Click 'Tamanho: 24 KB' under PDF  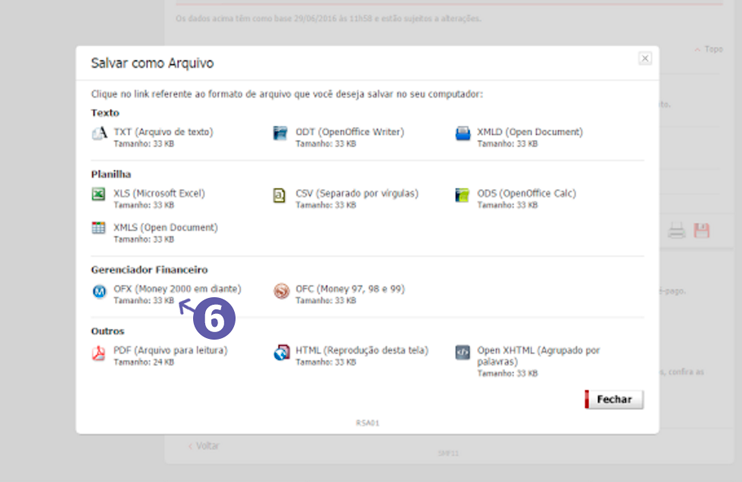pyautogui.click(x=144, y=362)
